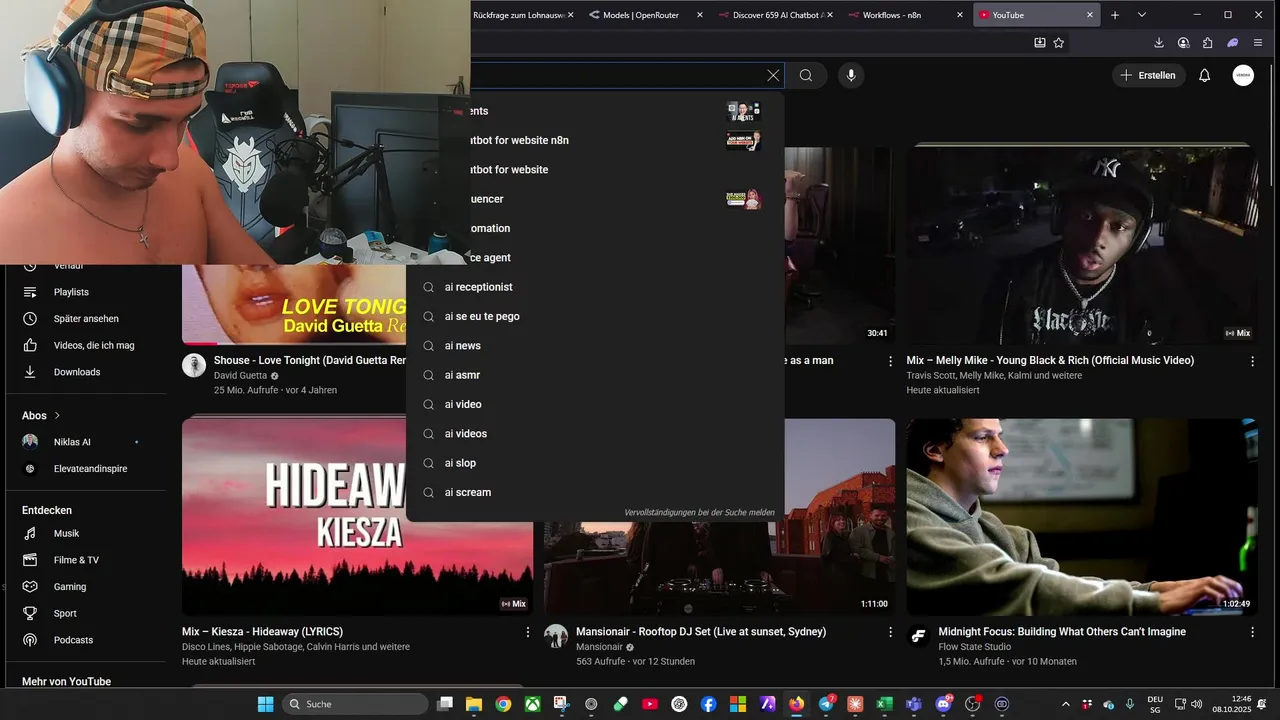This screenshot has height=720, width=1280.
Task: Open File Explorer from the taskbar
Action: coord(474,704)
